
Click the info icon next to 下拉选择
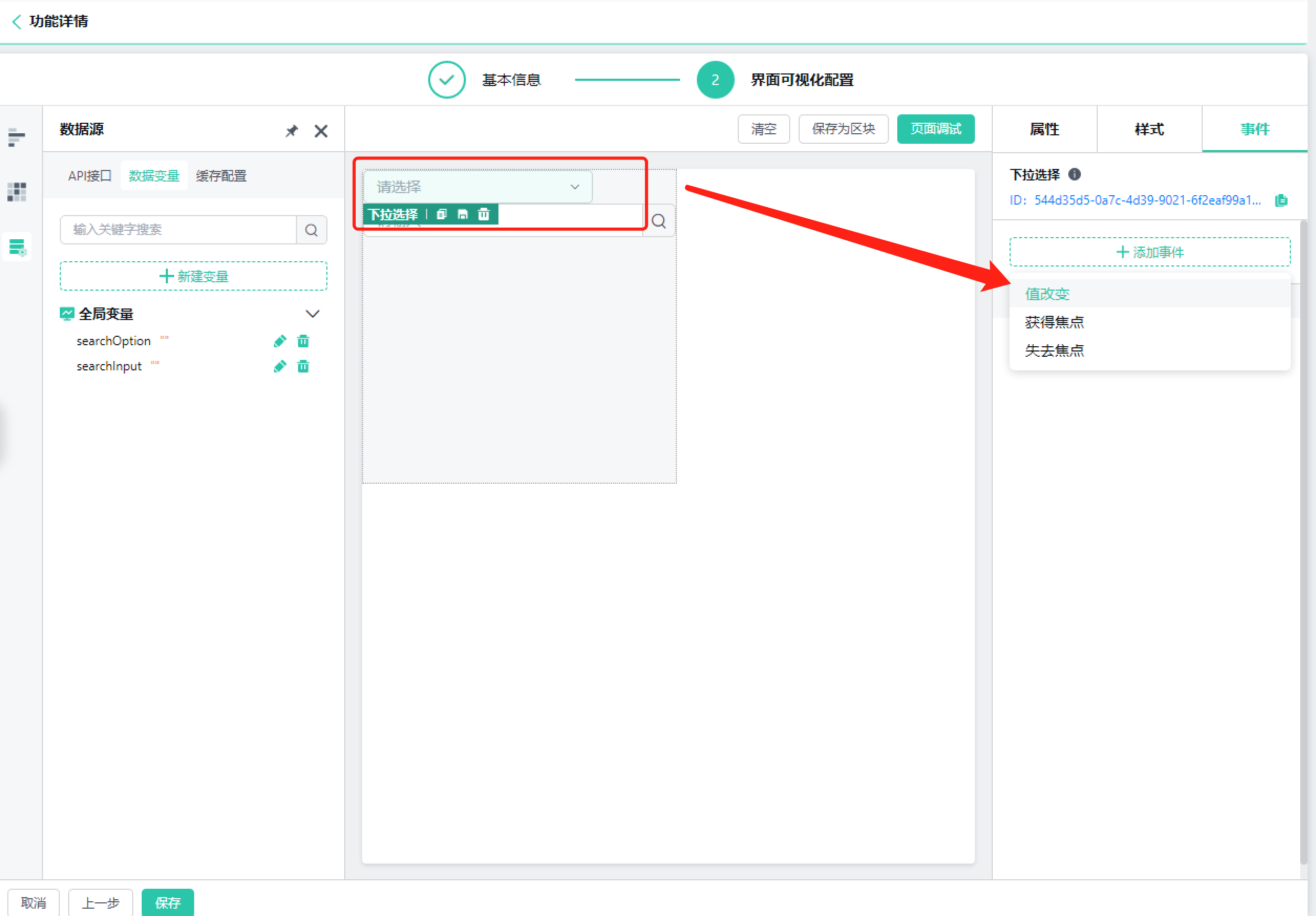tap(1075, 174)
